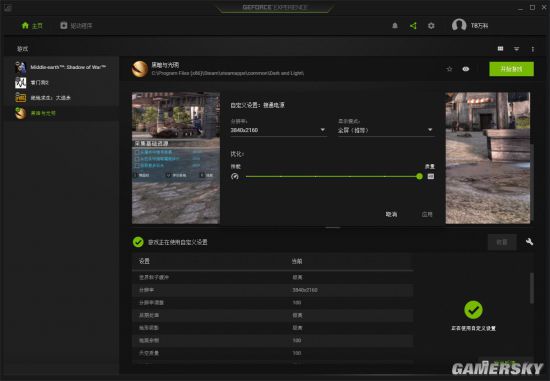Viewport: 550px width, 381px height.
Task: Click the user avatar icon
Action: point(459,25)
